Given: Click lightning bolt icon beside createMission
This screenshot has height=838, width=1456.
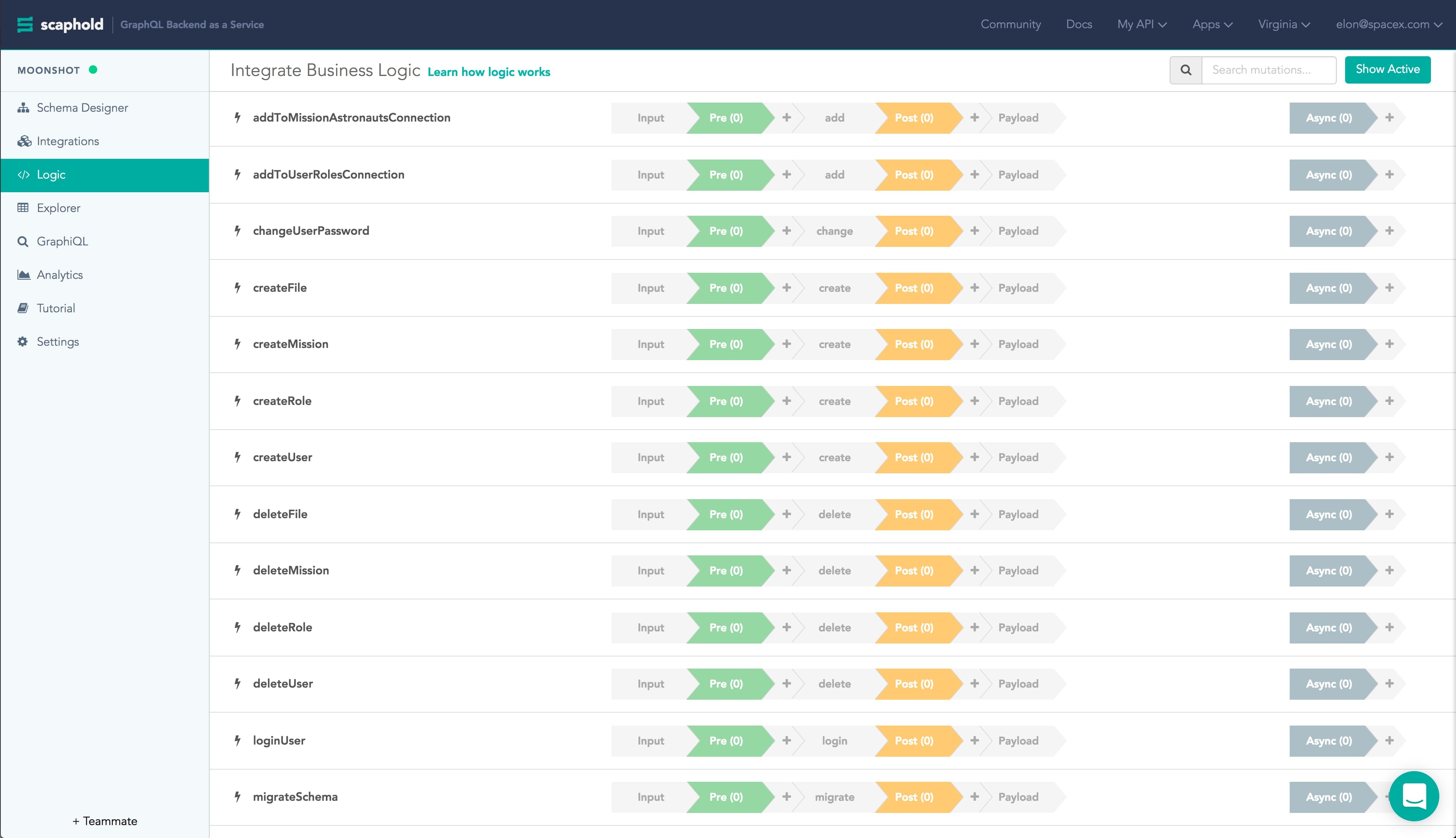Looking at the screenshot, I should 237,344.
